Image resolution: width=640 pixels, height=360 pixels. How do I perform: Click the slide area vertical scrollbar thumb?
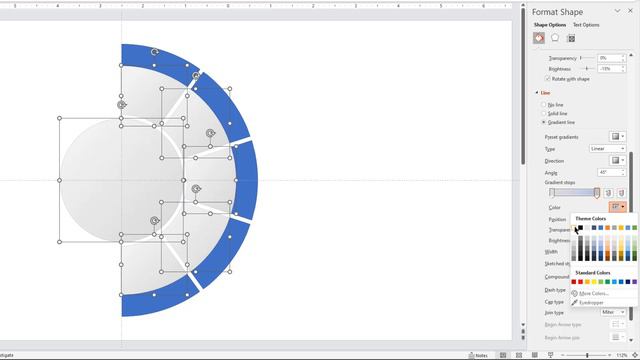pos(523,86)
